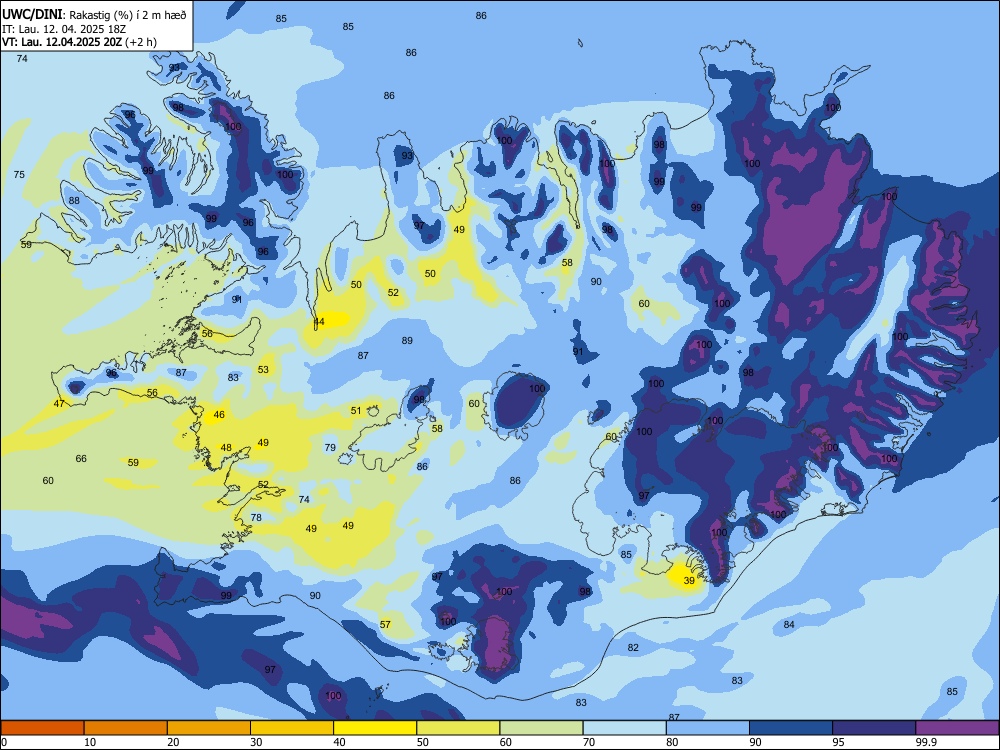1000x750 pixels.
Task: Pick the pale green 60–70 legend swatch
Action: point(541,728)
